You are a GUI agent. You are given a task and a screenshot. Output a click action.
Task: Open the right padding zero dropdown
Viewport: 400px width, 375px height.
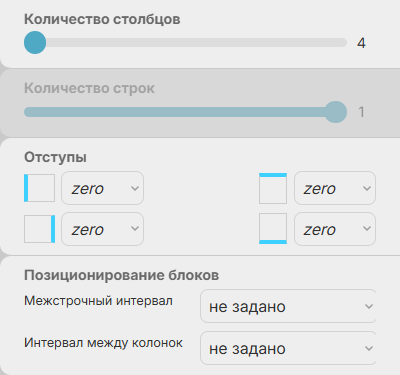[x=103, y=229]
